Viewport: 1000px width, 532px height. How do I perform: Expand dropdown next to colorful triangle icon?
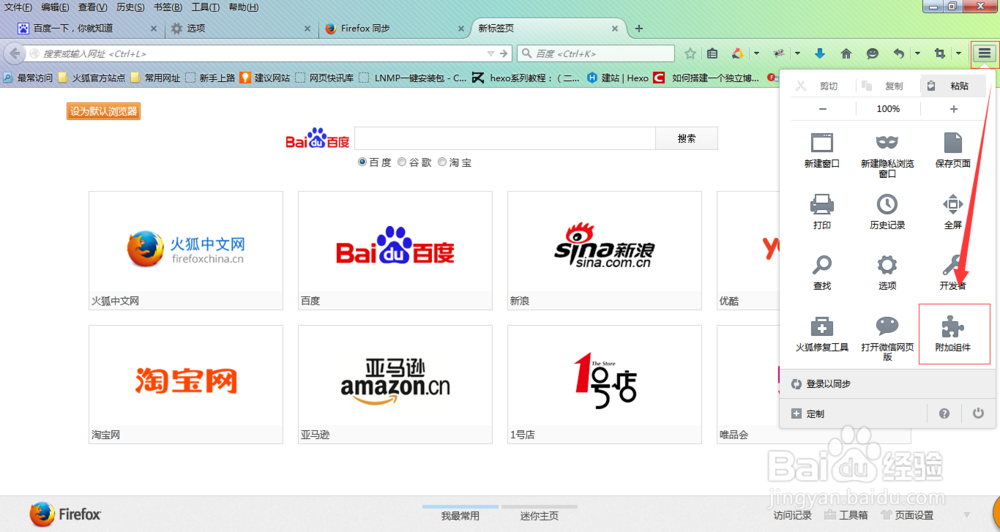click(x=756, y=54)
